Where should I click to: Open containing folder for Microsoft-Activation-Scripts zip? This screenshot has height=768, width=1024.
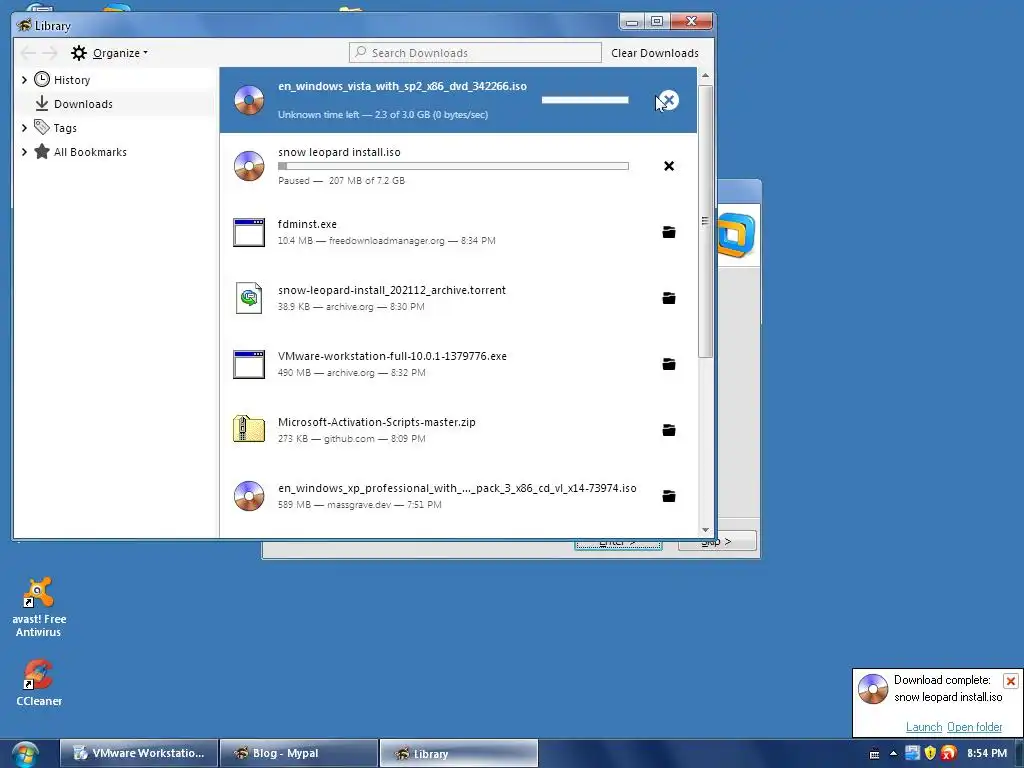pyautogui.click(x=669, y=430)
